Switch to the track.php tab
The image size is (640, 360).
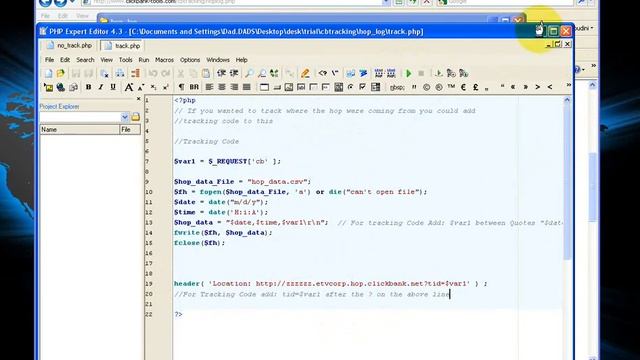pos(122,46)
